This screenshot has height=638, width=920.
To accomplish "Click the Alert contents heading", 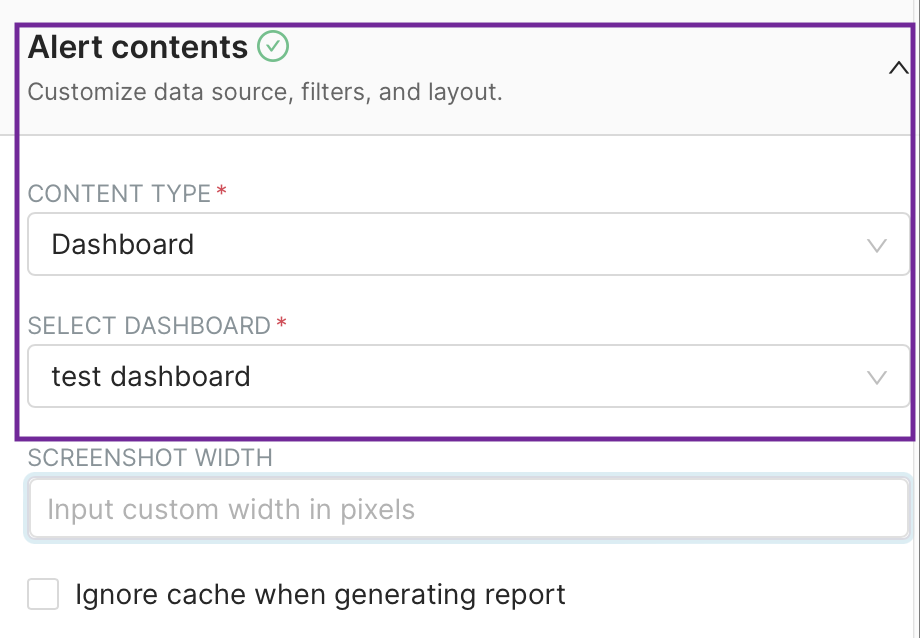I will 138,47.
